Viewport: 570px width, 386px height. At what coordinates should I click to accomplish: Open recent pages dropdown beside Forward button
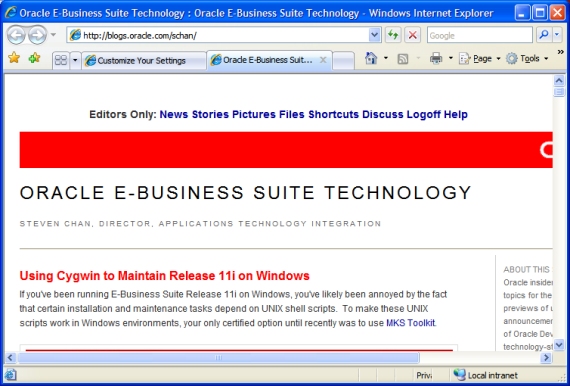coord(53,35)
